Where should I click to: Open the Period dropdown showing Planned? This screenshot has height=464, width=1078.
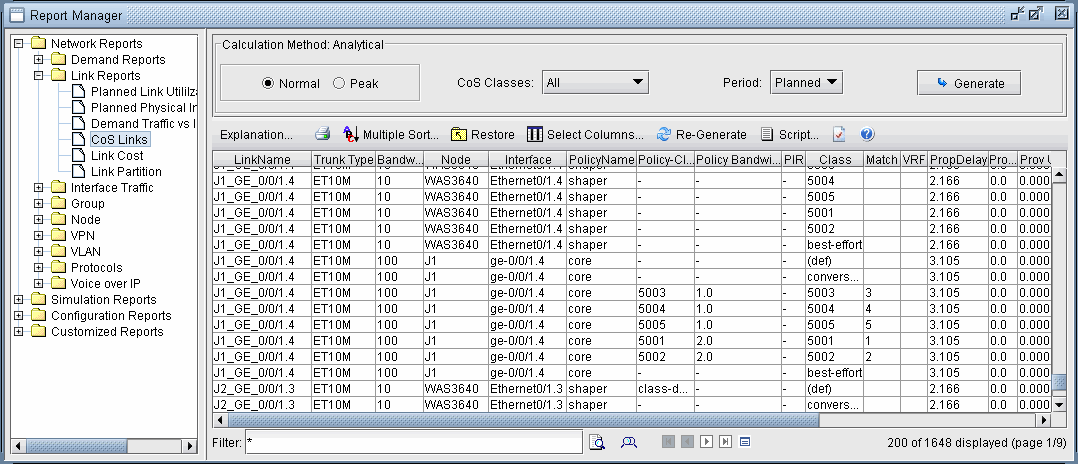806,83
